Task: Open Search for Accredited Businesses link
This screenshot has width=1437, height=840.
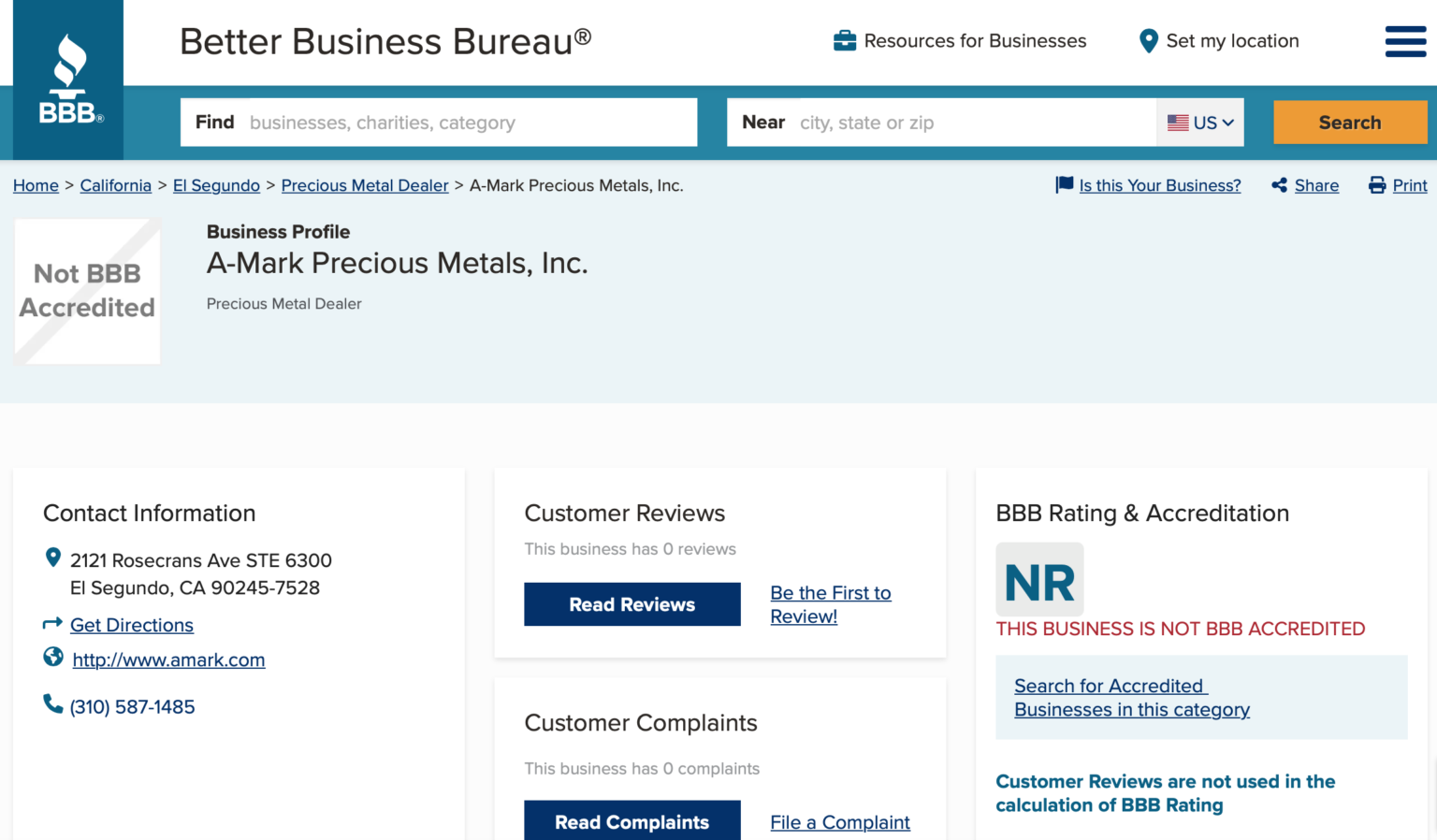Action: (x=1131, y=698)
